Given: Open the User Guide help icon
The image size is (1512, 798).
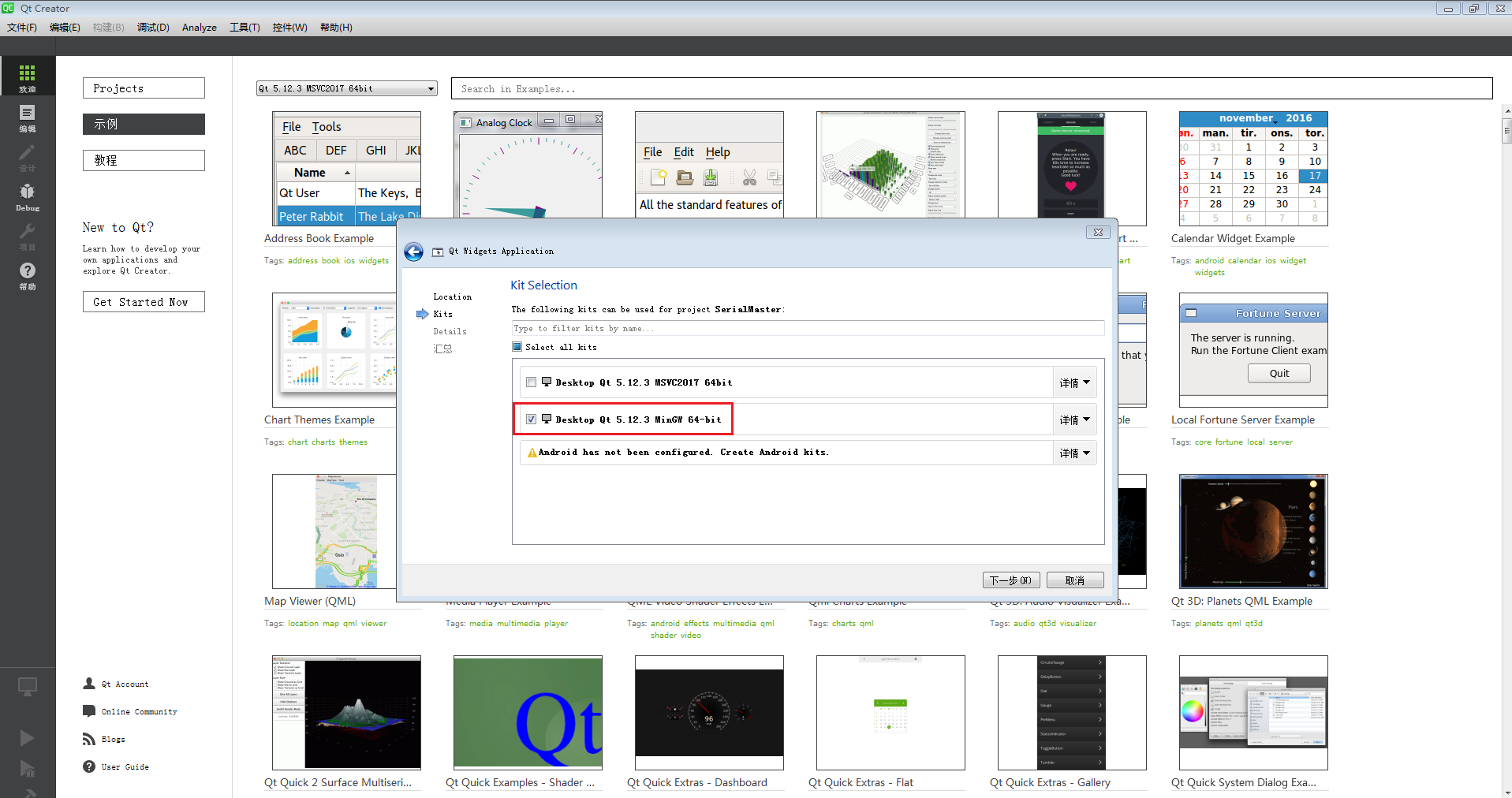Looking at the screenshot, I should click(89, 766).
